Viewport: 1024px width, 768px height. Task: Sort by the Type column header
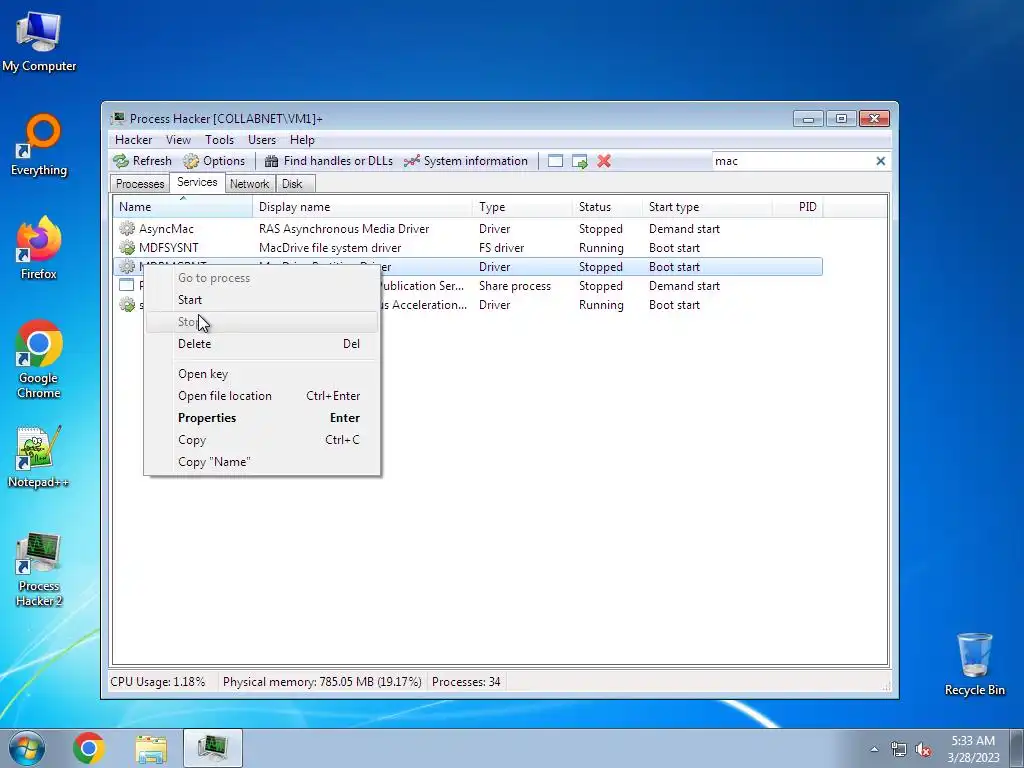coord(522,206)
